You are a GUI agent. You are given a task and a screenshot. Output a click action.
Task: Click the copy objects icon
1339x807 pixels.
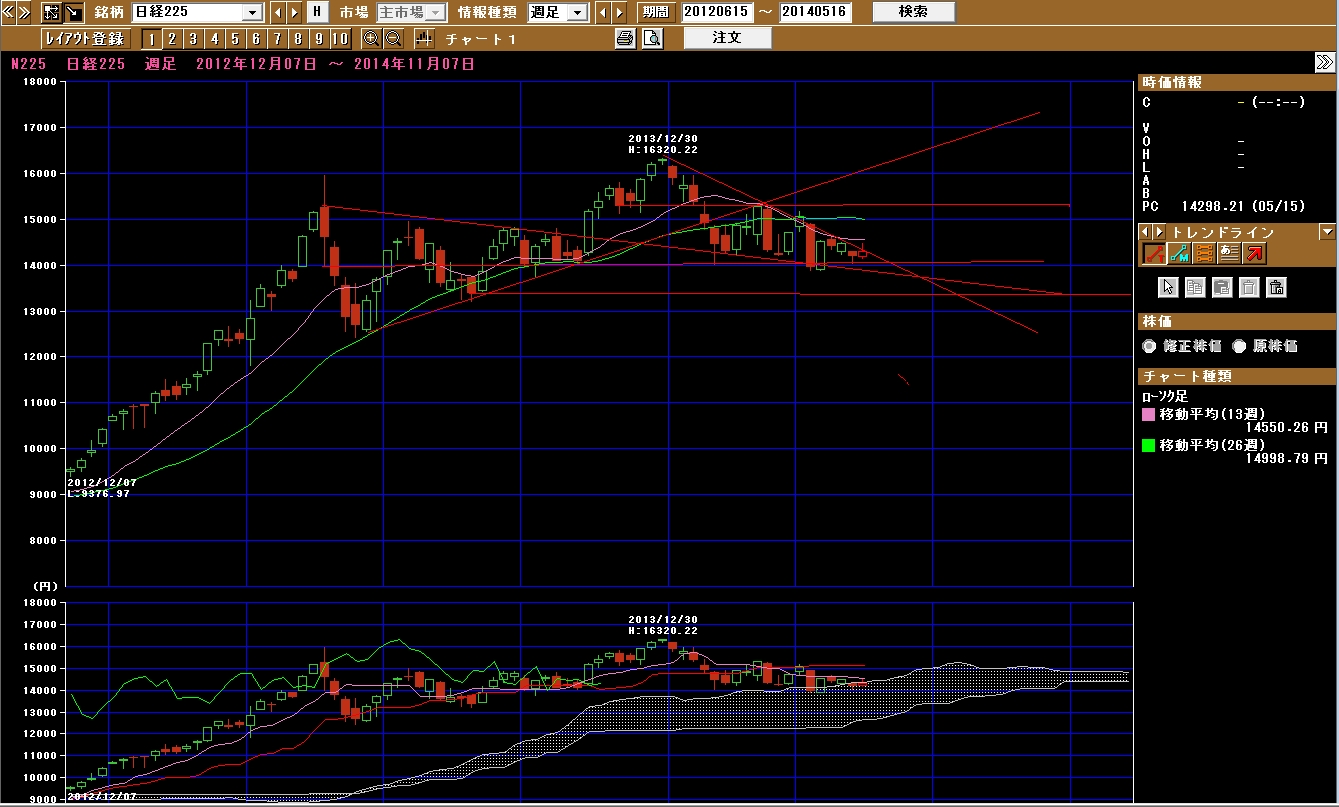click(x=1195, y=288)
